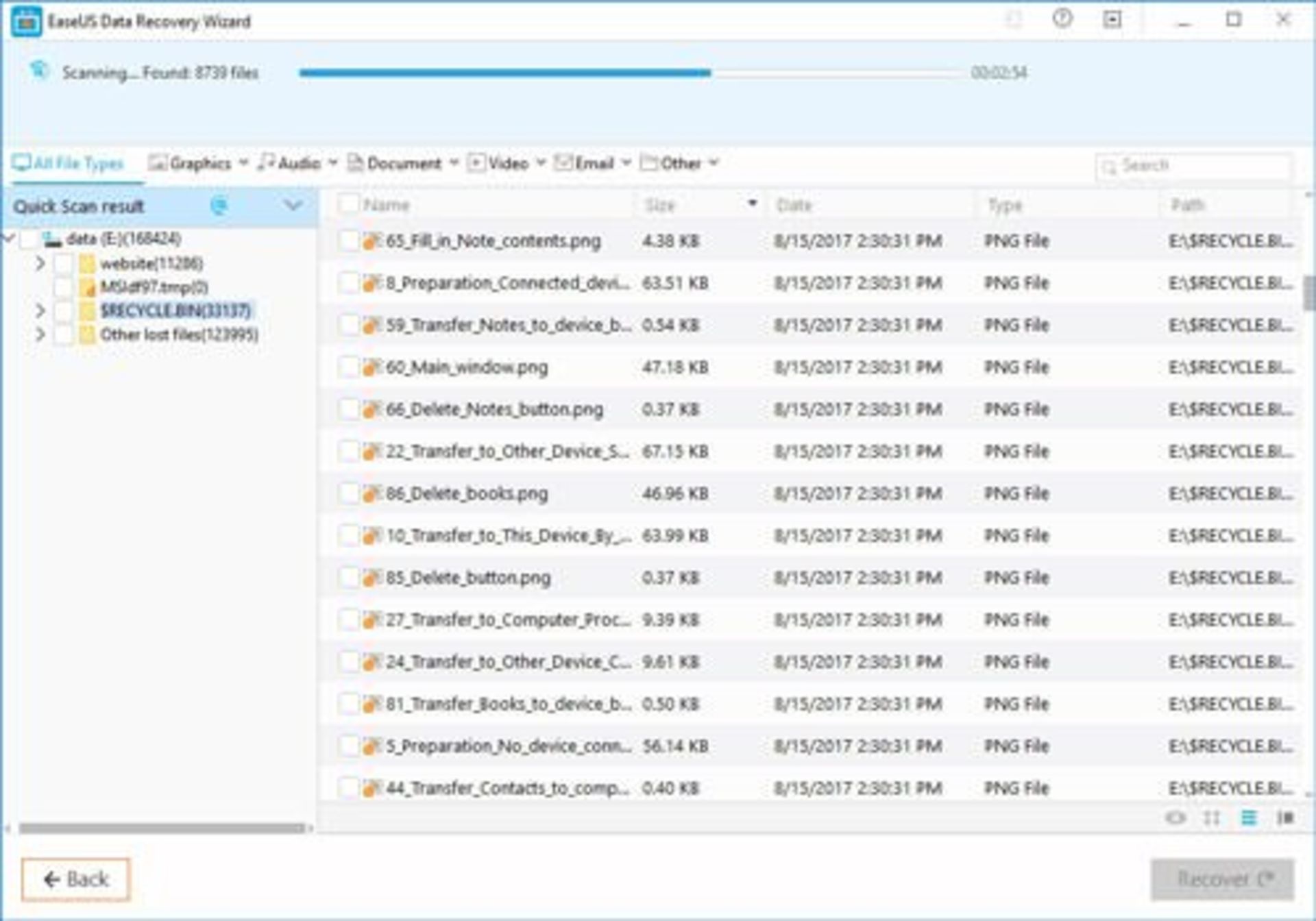Open the help question mark icon
This screenshot has height=921, width=1316.
(1062, 19)
